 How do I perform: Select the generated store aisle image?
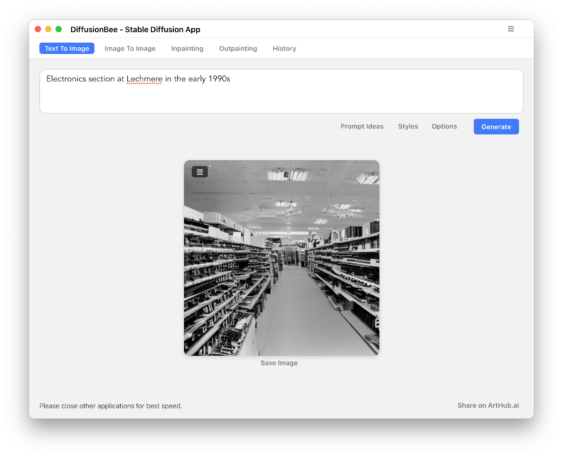pyautogui.click(x=282, y=258)
